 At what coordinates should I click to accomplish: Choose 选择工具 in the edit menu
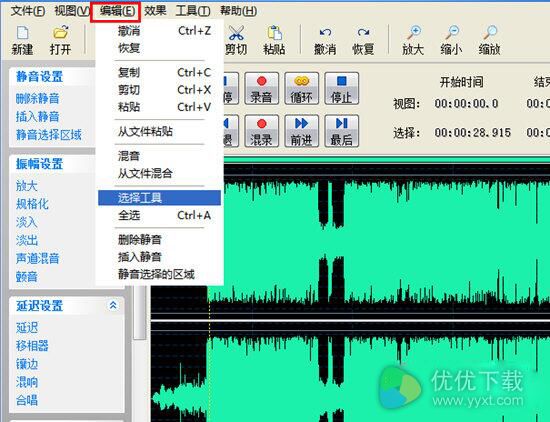pos(159,198)
